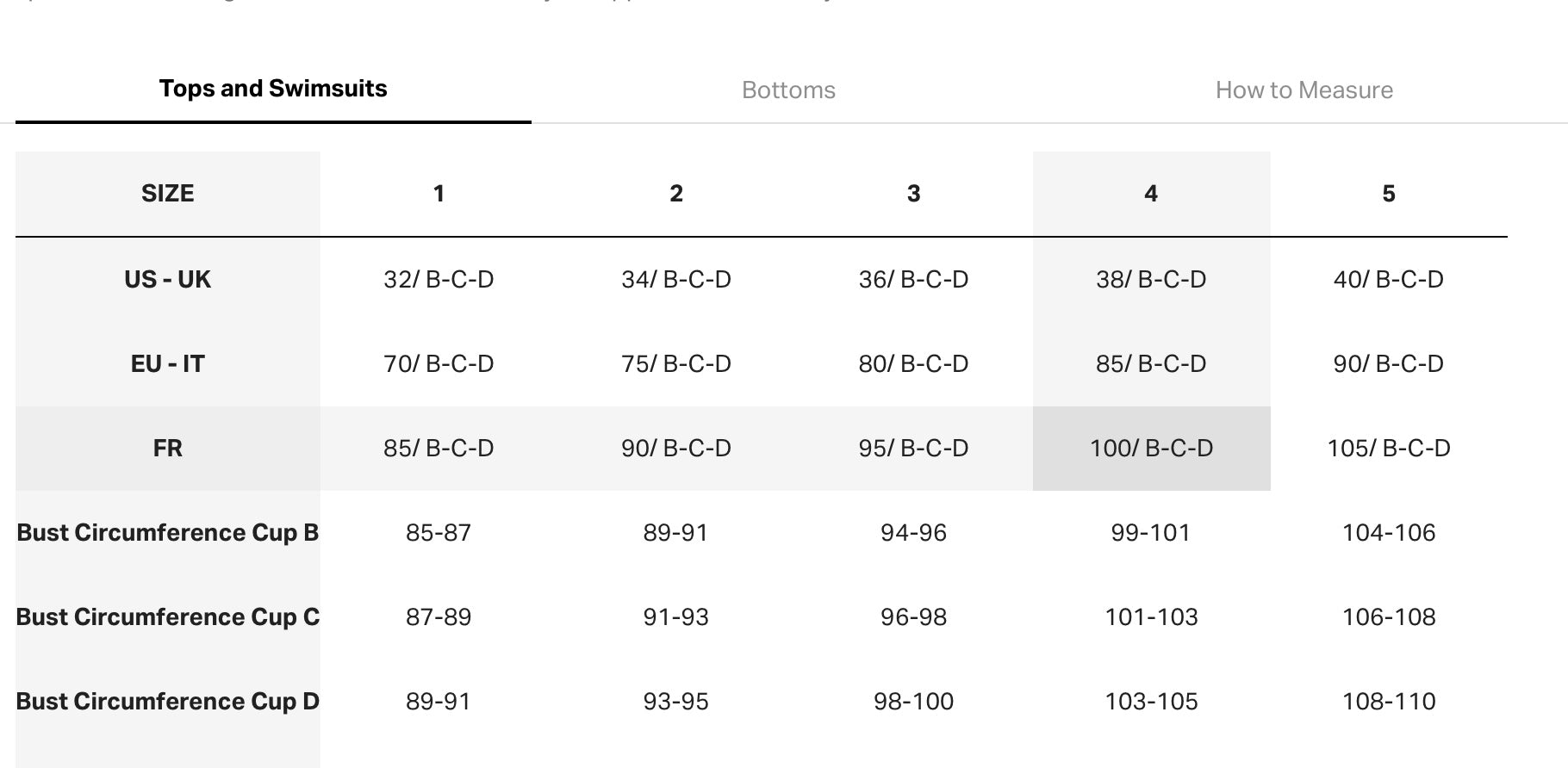Click the US - UK row label
Screen dimensions: 1568x768
168,280
